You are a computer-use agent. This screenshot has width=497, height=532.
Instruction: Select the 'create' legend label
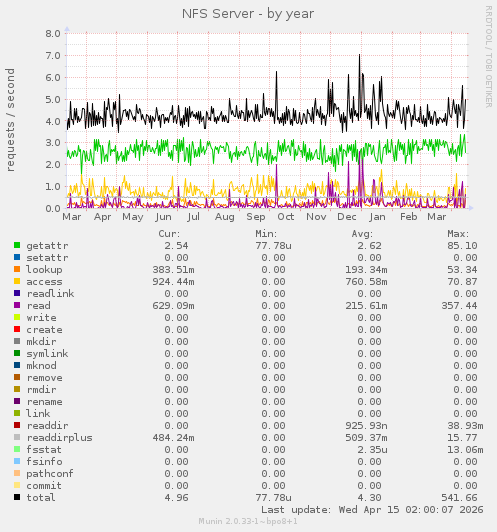[x=44, y=330]
